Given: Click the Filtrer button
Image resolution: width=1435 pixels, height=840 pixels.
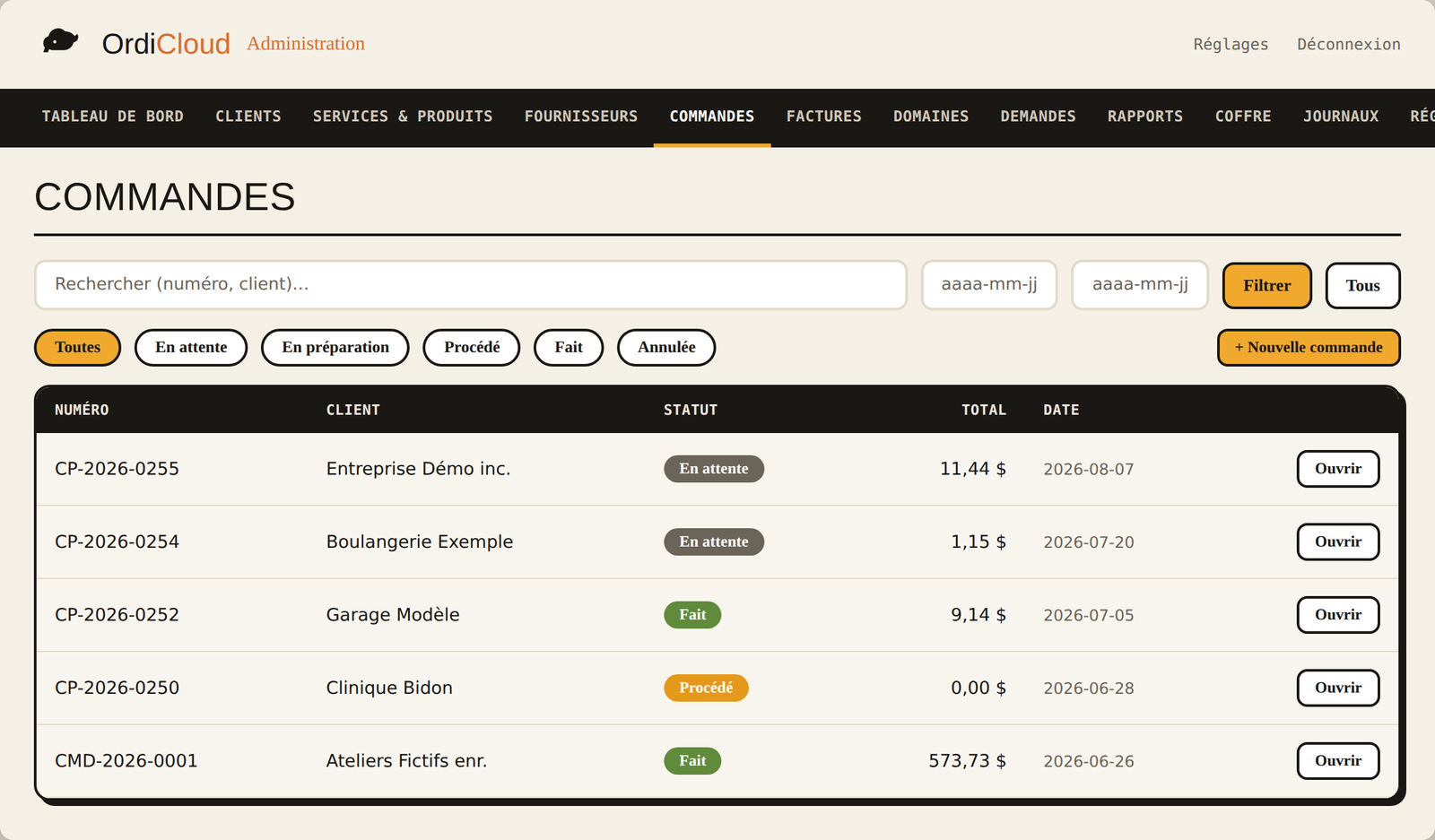Looking at the screenshot, I should [x=1267, y=285].
